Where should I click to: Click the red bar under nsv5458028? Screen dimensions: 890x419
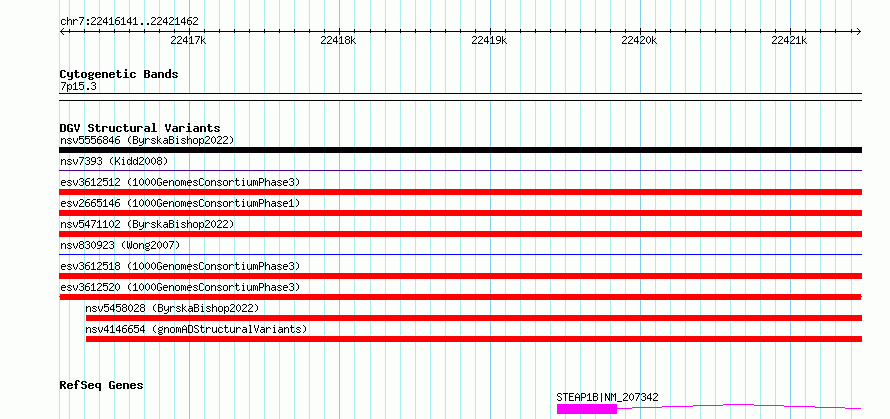474,318
